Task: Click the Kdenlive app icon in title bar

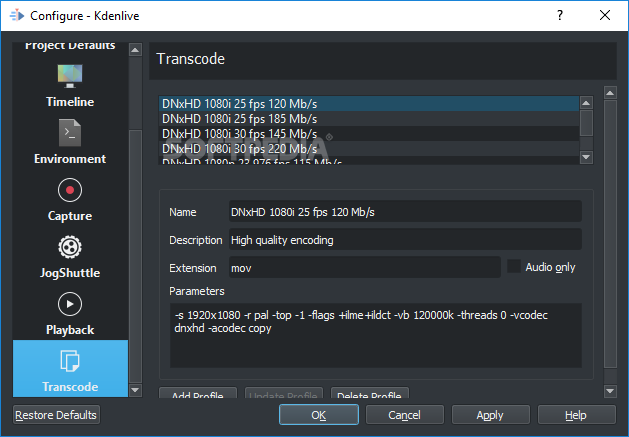Action: point(17,16)
